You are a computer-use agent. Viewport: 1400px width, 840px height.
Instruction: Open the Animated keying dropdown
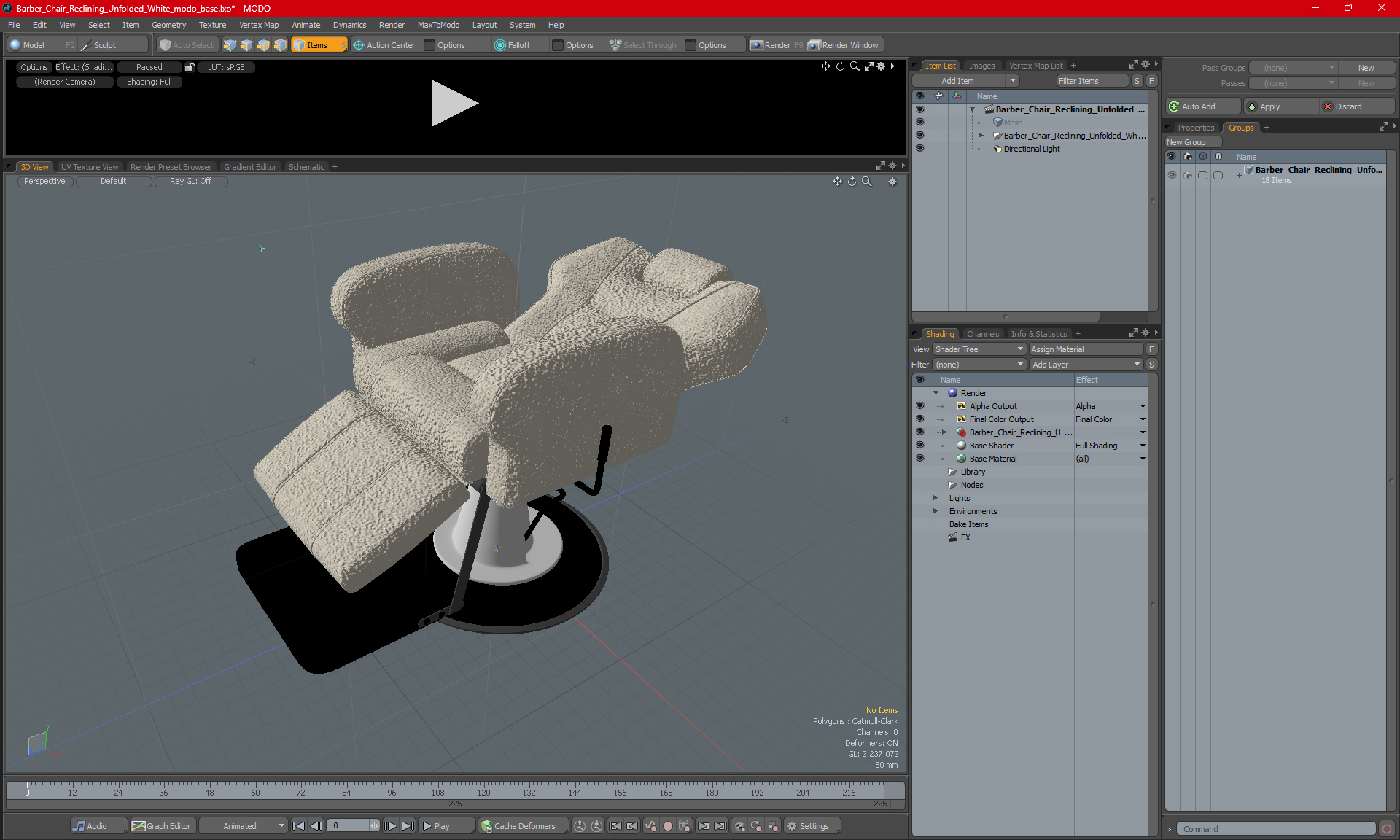coord(244,826)
